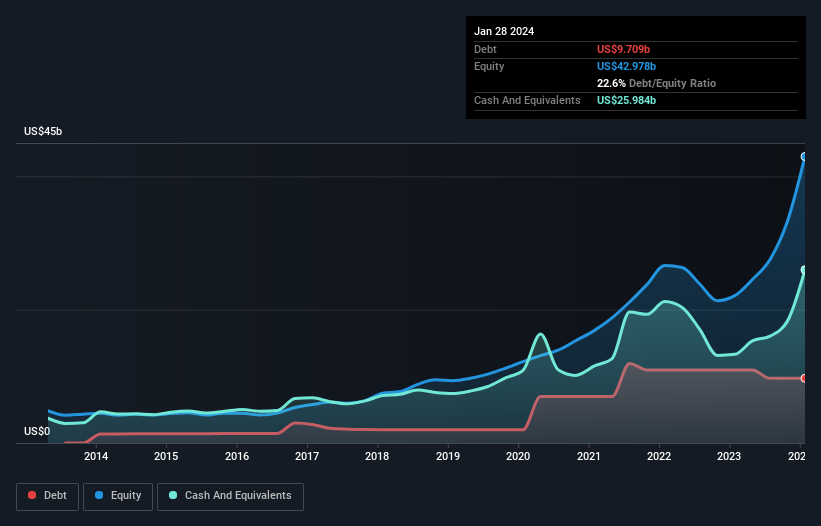Select the 2023 x-axis label

(729, 456)
